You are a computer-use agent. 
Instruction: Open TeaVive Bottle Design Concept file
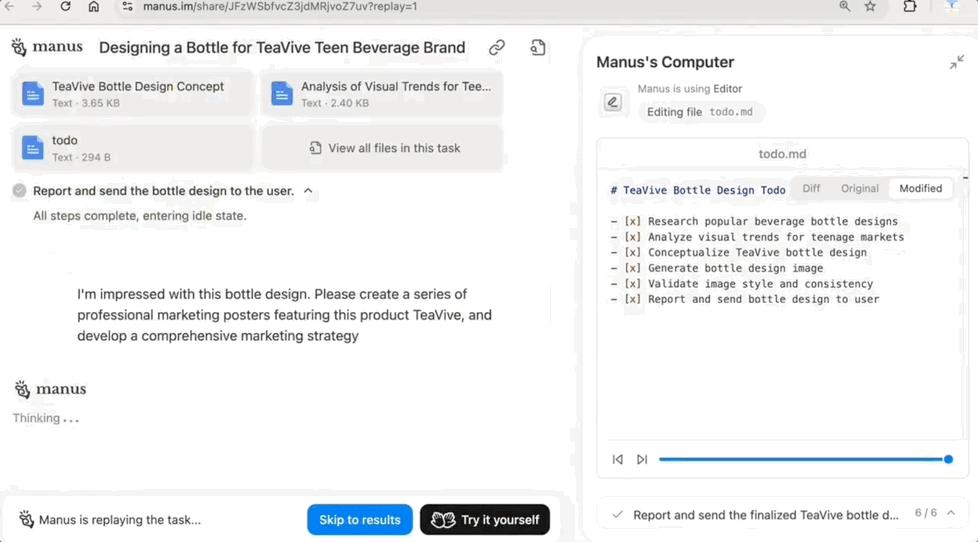(132, 94)
